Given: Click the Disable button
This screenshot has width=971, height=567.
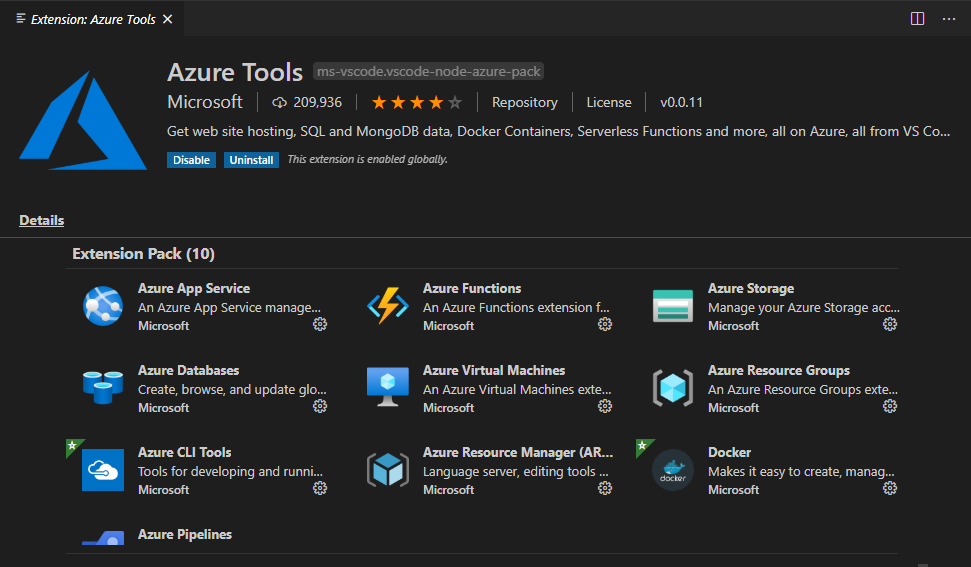Looking at the screenshot, I should [x=191, y=160].
